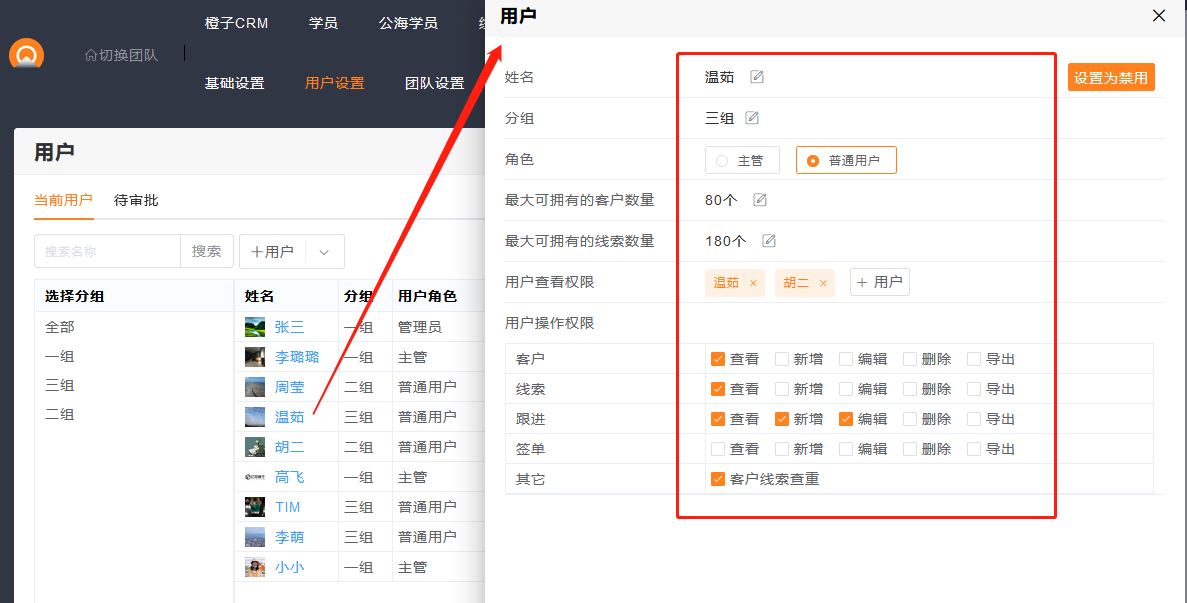Select the 主管 role radio button
The height and width of the screenshot is (603, 1187).
click(723, 160)
